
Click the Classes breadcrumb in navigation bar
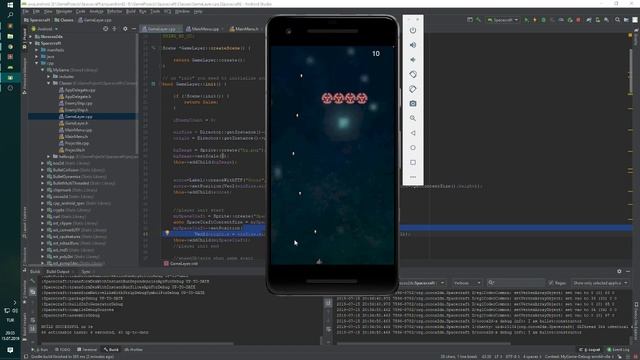pos(64,20)
